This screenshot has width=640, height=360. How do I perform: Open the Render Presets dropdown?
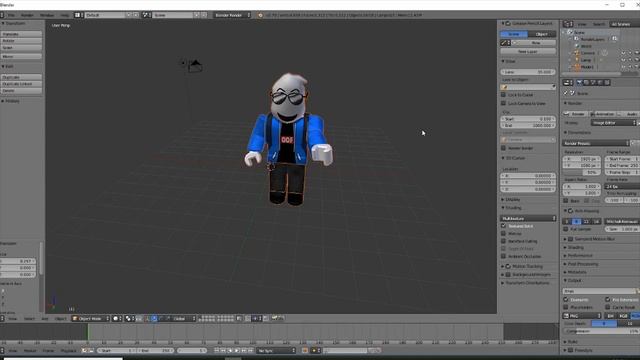coord(596,143)
